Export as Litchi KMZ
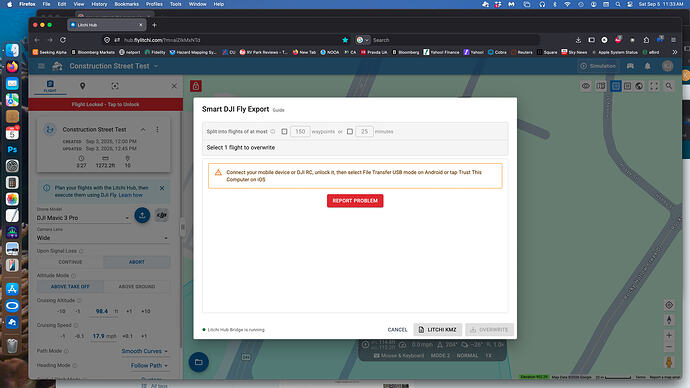 (x=437, y=329)
